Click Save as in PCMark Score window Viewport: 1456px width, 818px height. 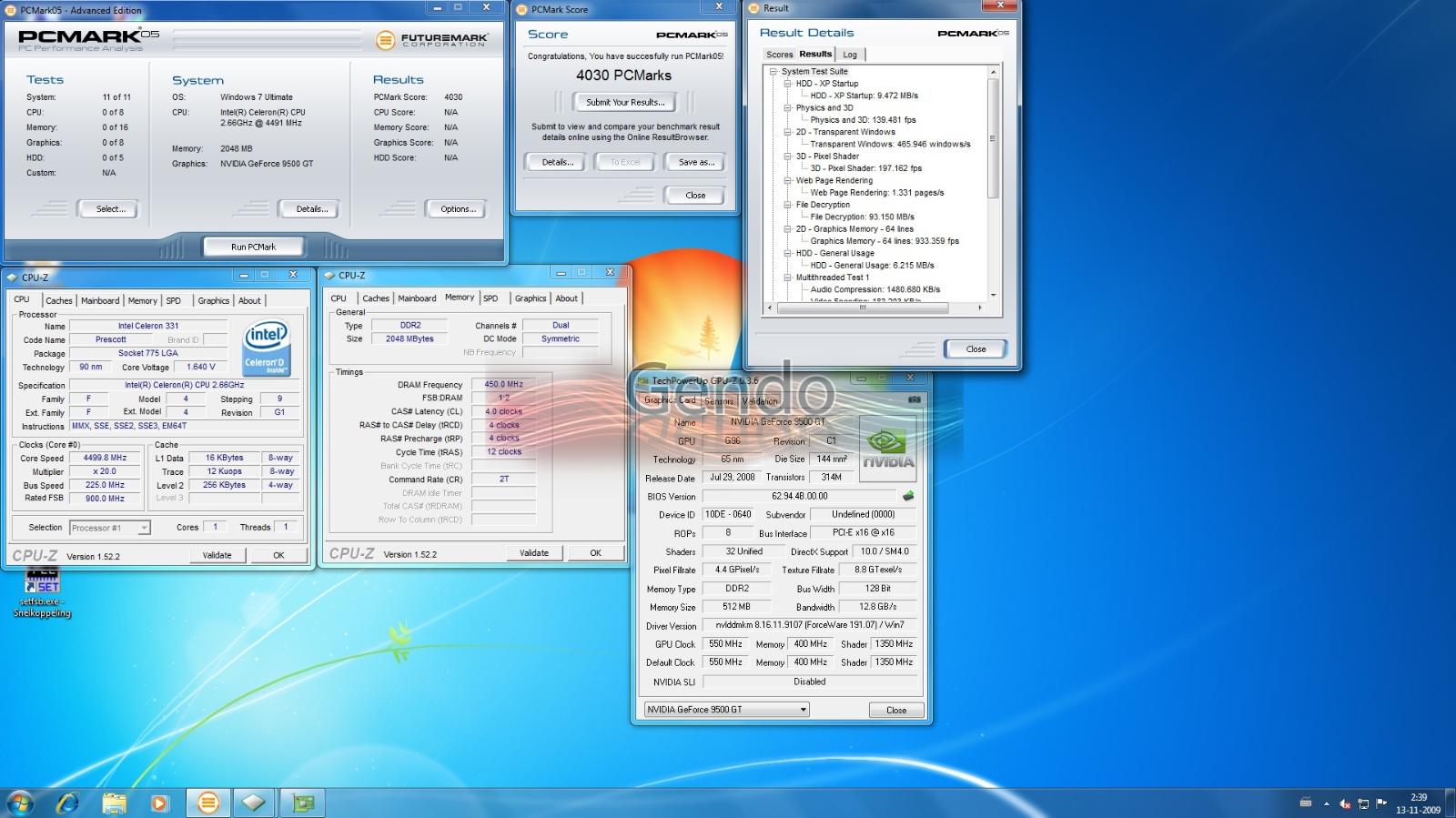[696, 162]
